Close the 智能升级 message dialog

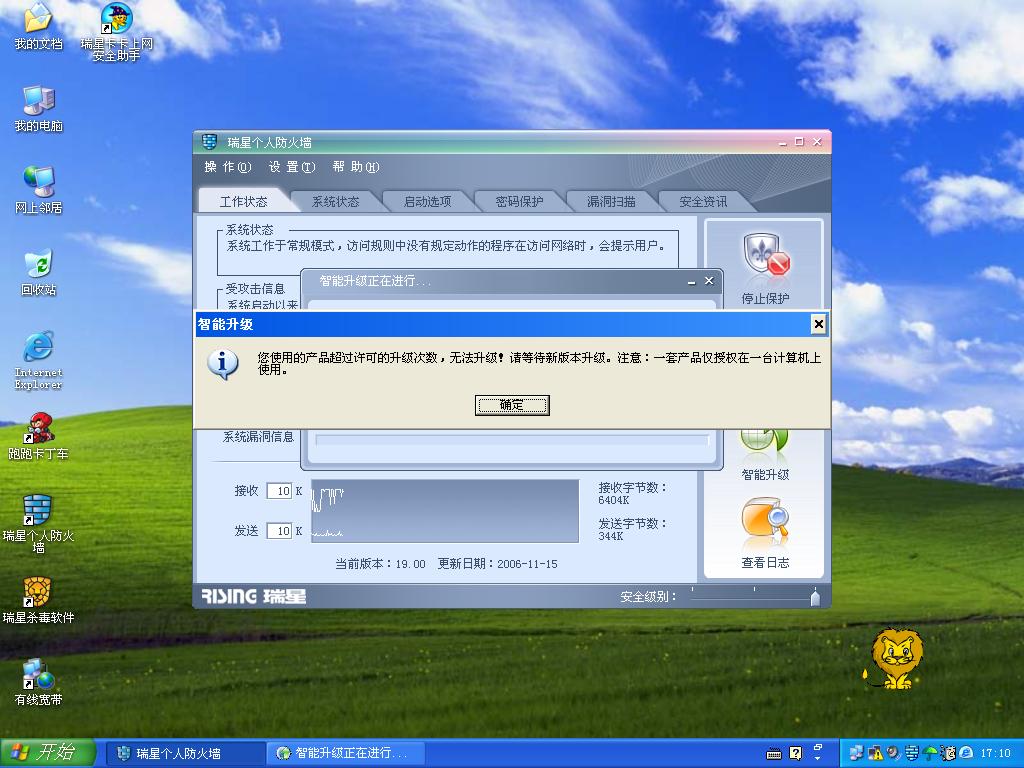pyautogui.click(x=818, y=324)
